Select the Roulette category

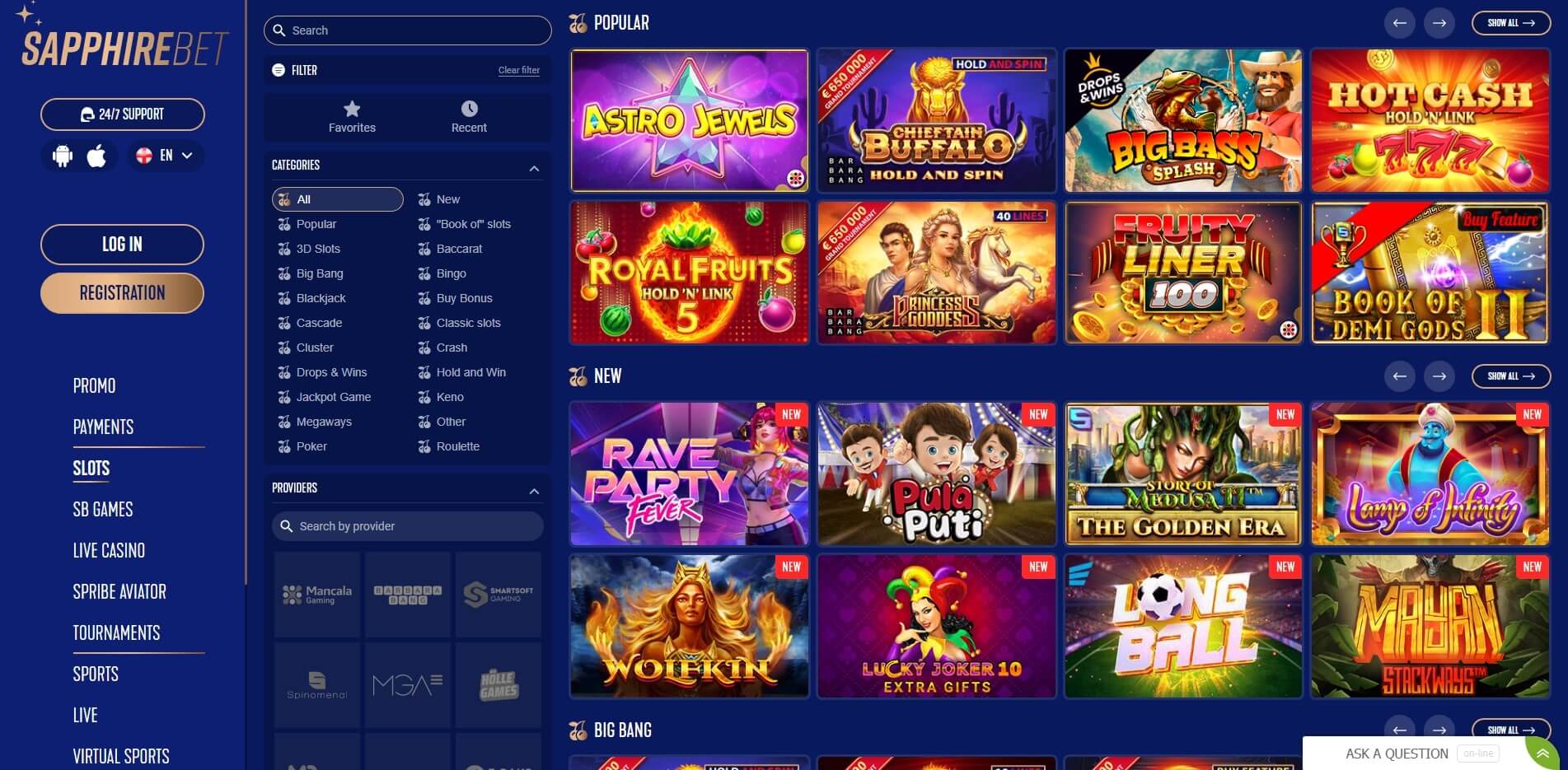click(x=457, y=446)
